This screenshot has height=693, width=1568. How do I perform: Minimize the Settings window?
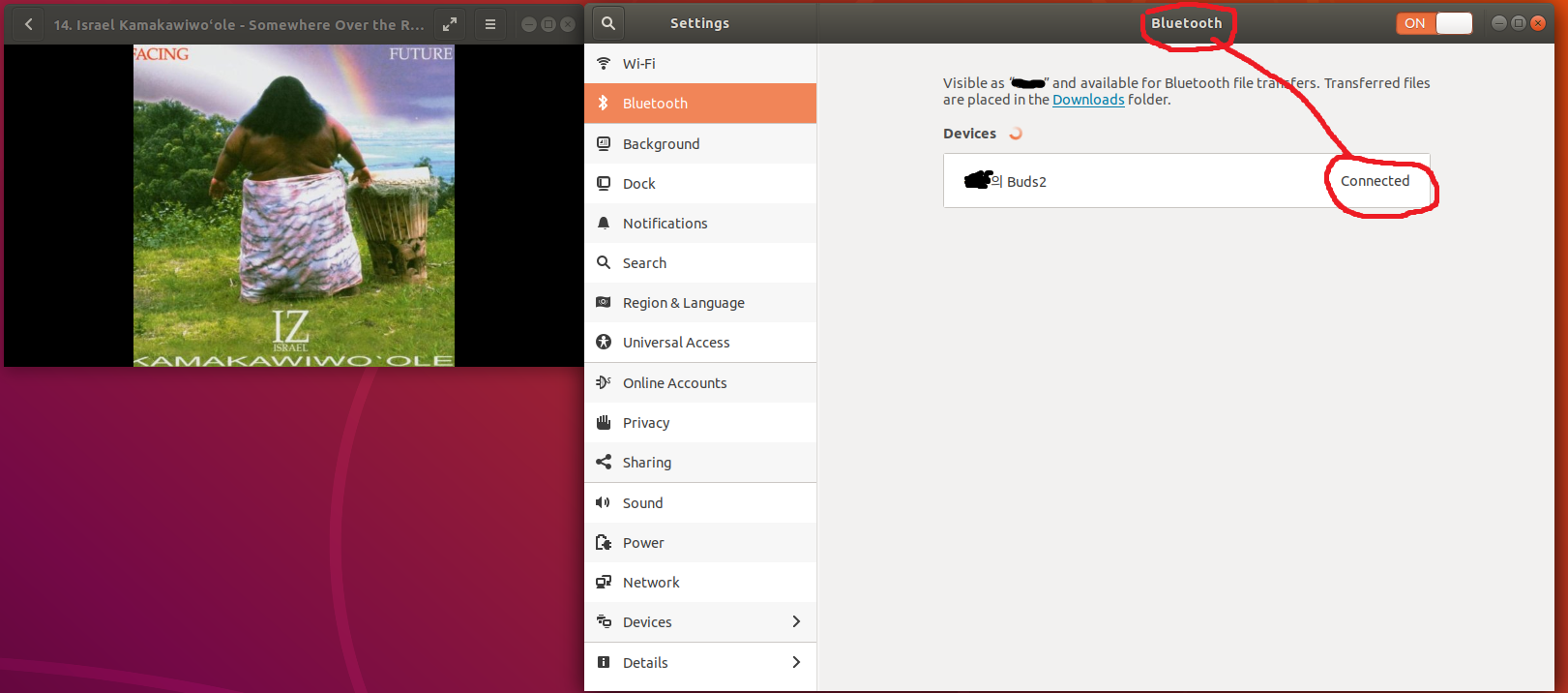(x=1499, y=23)
